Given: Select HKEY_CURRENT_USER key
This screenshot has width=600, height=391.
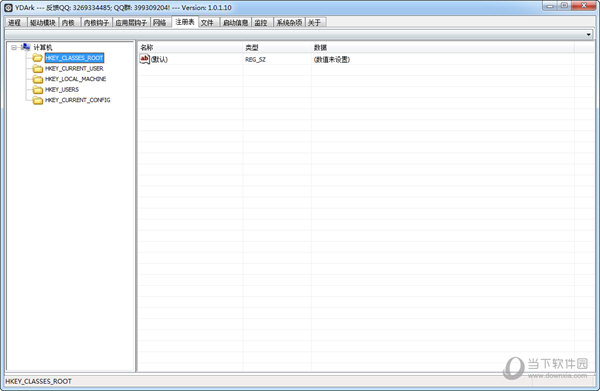Looking at the screenshot, I should (x=74, y=68).
